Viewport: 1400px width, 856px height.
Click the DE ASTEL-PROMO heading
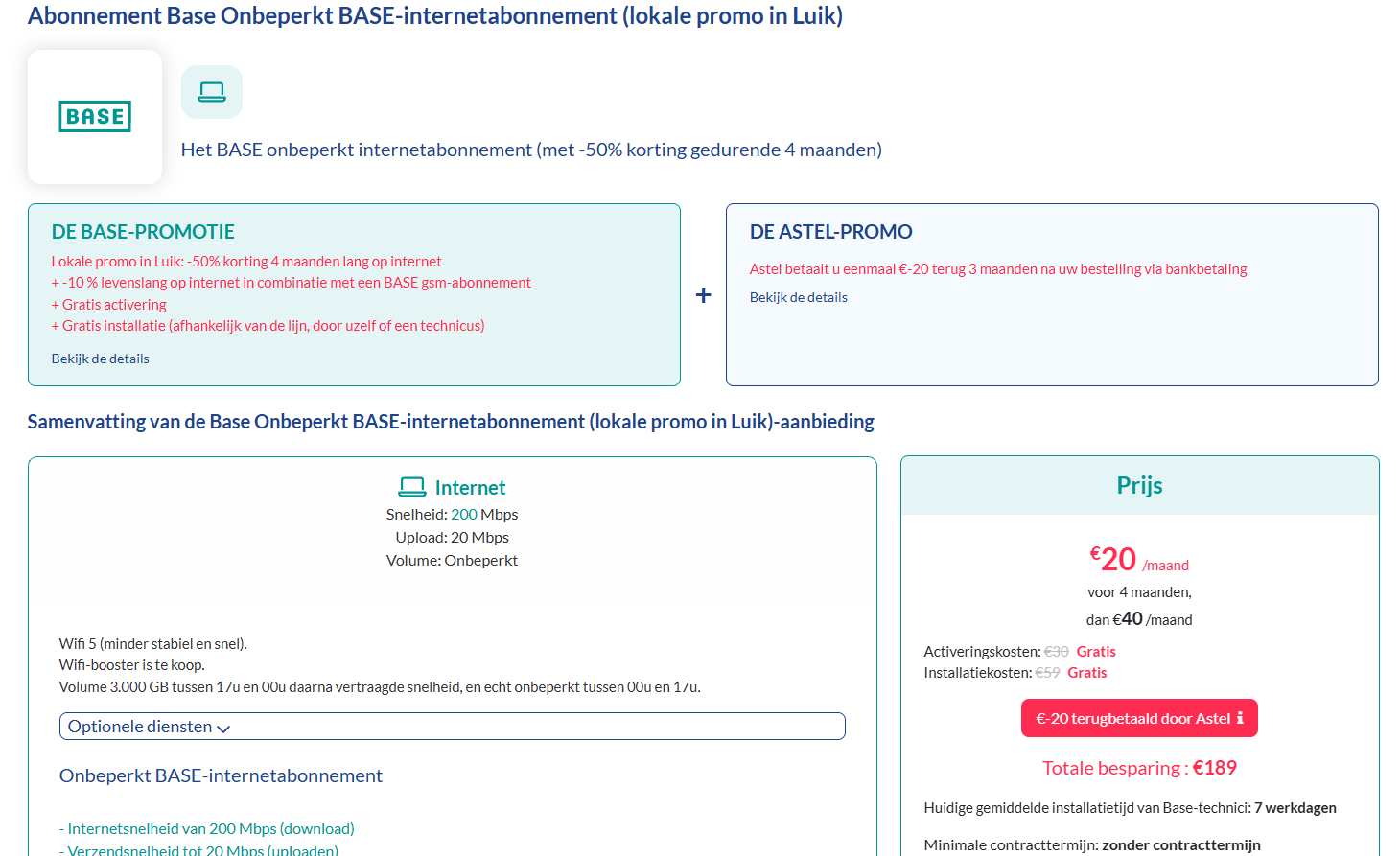(x=830, y=232)
